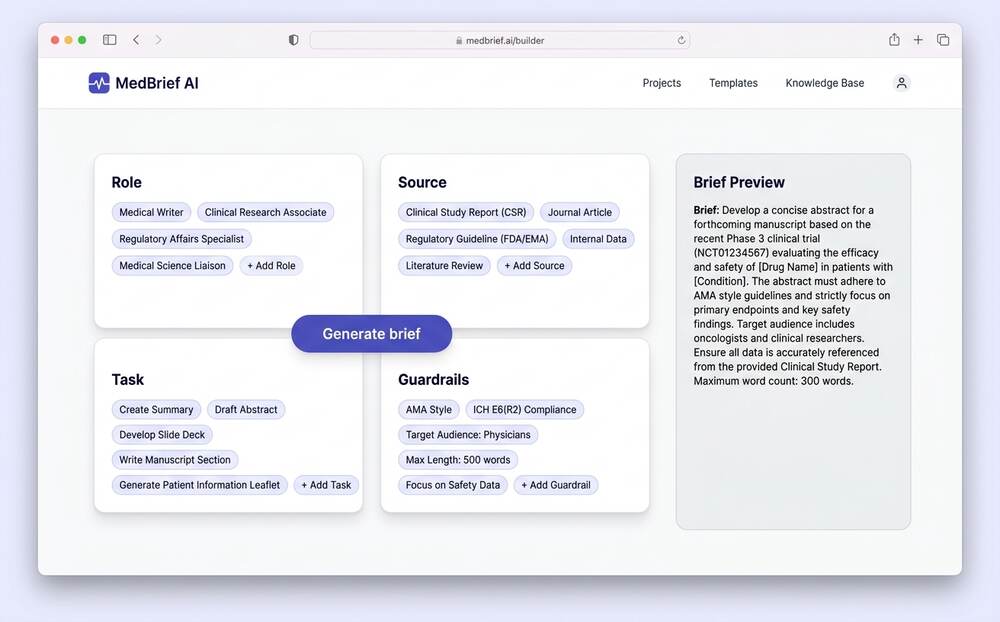Open a new tab with plus icon
The height and width of the screenshot is (622, 1000).
(x=918, y=40)
